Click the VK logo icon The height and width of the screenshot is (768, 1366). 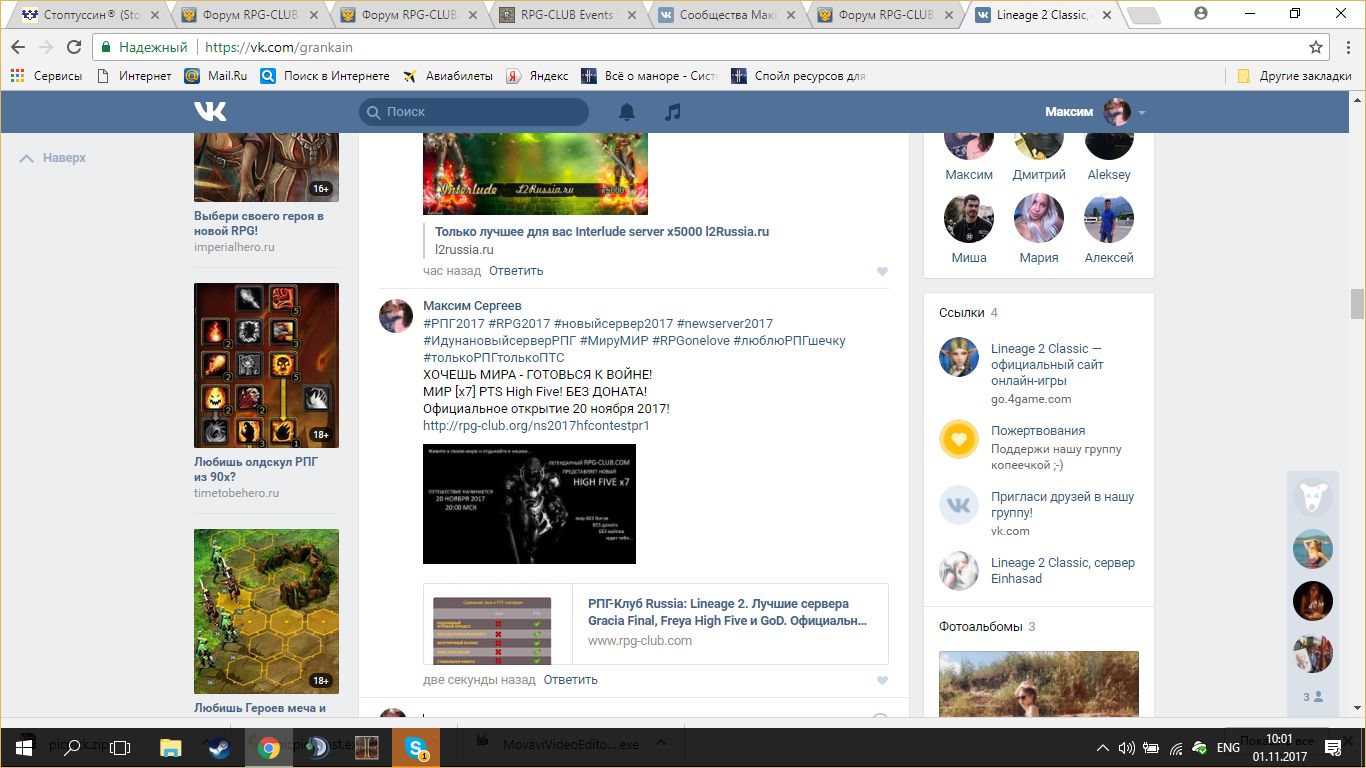[x=210, y=112]
